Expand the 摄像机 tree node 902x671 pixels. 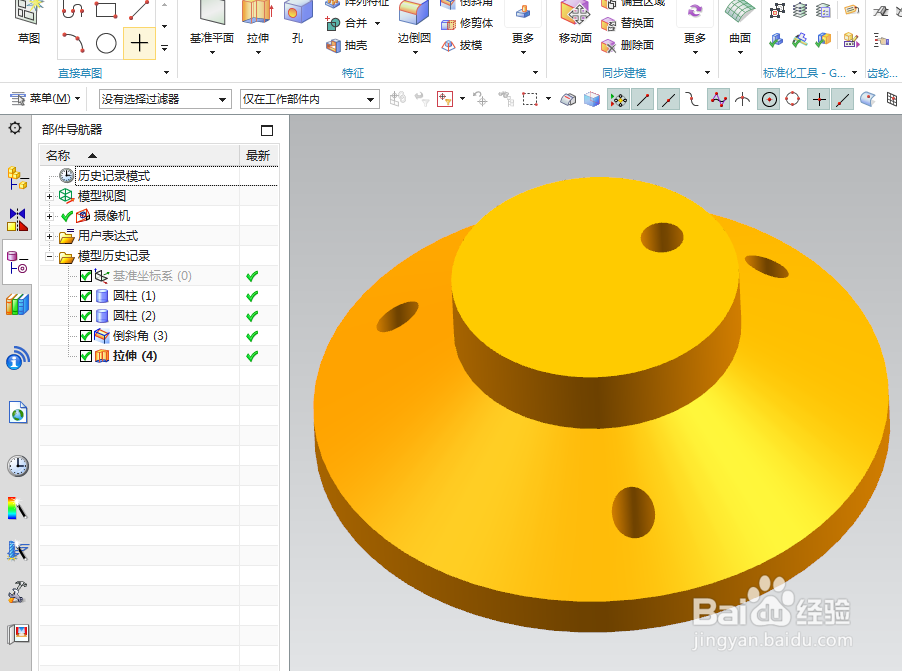coord(49,216)
